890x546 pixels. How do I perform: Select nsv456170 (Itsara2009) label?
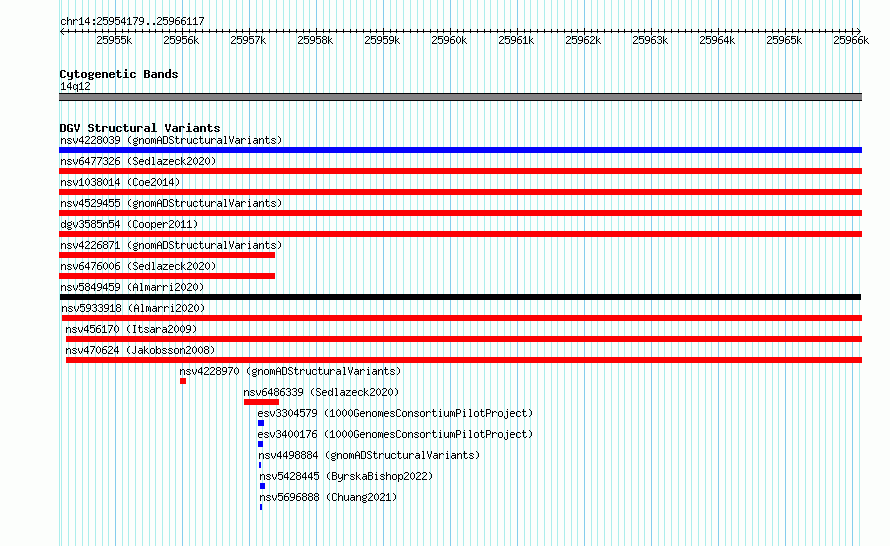pos(131,329)
